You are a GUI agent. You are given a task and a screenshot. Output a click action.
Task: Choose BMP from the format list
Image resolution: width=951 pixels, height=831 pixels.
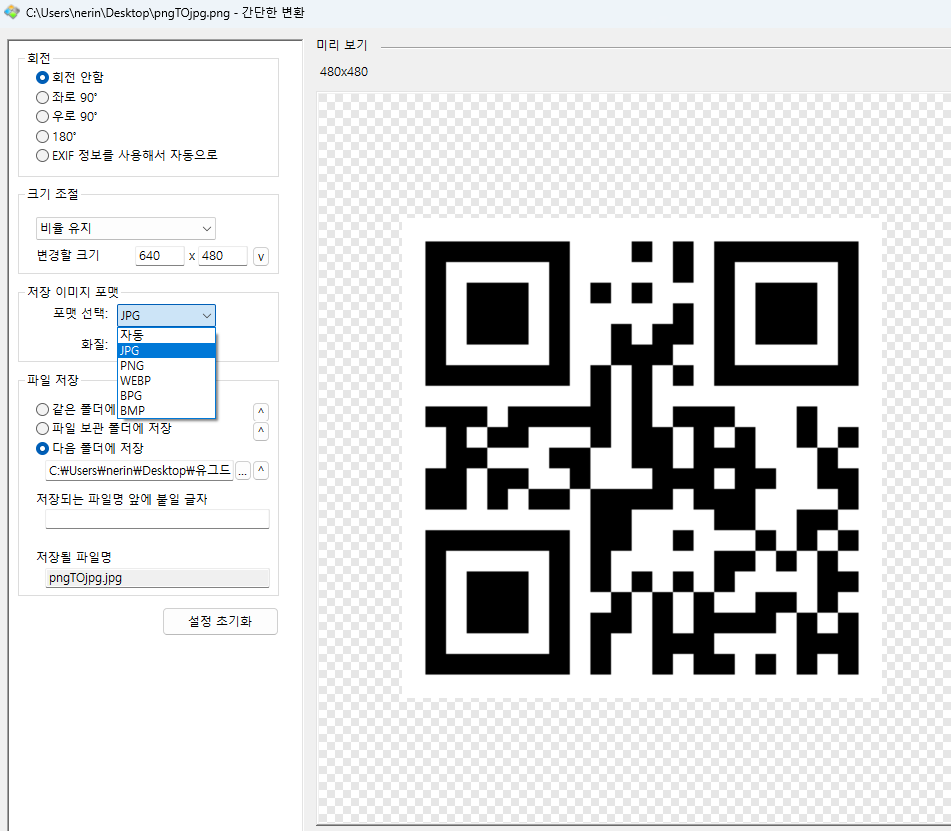166,411
